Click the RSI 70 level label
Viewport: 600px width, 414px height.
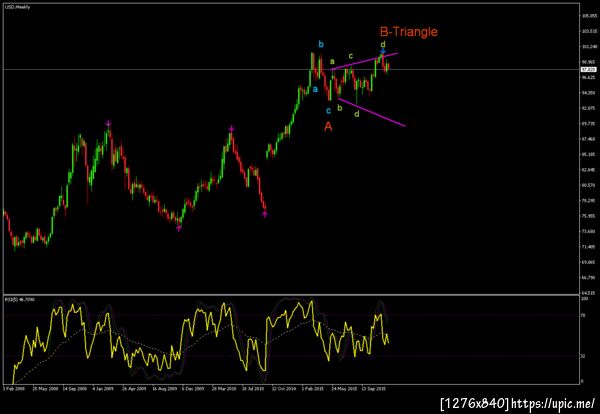click(x=583, y=315)
